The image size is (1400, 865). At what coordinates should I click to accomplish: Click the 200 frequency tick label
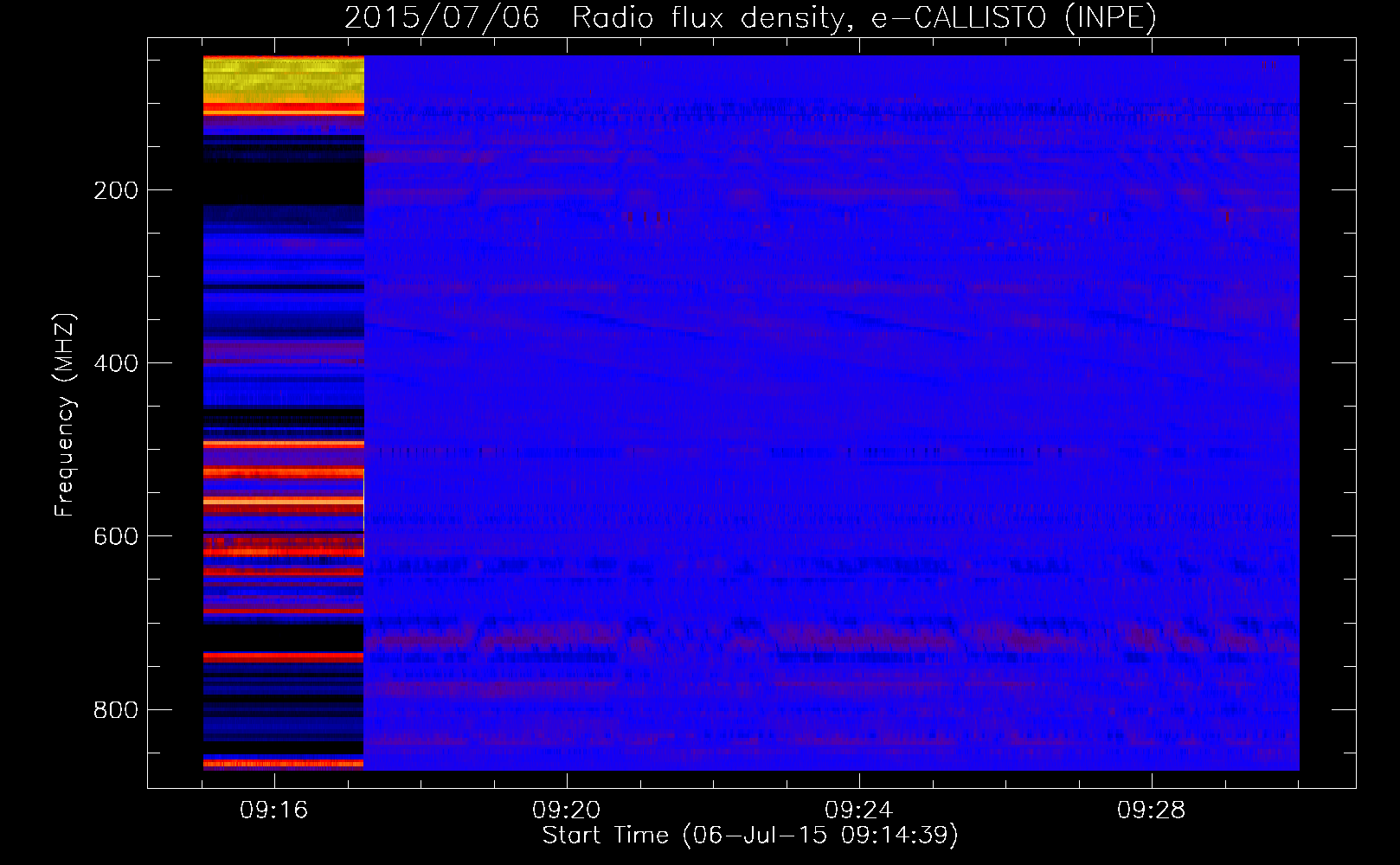click(x=116, y=190)
